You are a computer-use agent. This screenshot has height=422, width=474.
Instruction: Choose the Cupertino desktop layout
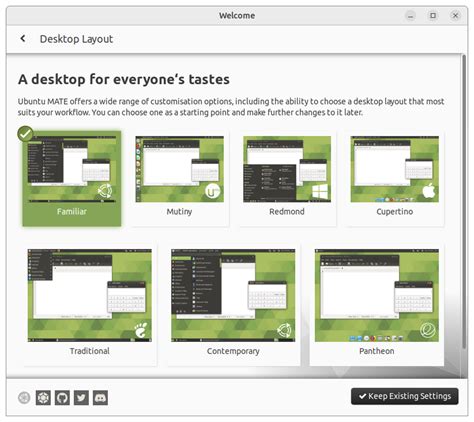[x=395, y=178]
